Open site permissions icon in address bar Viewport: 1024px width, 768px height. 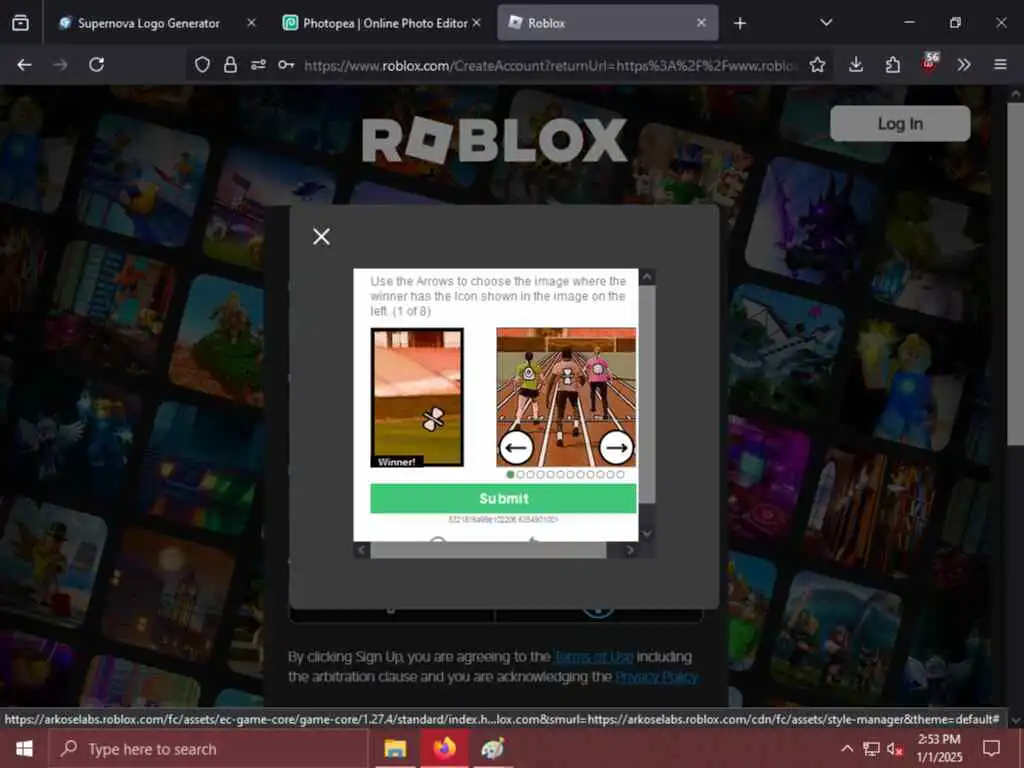pos(258,65)
